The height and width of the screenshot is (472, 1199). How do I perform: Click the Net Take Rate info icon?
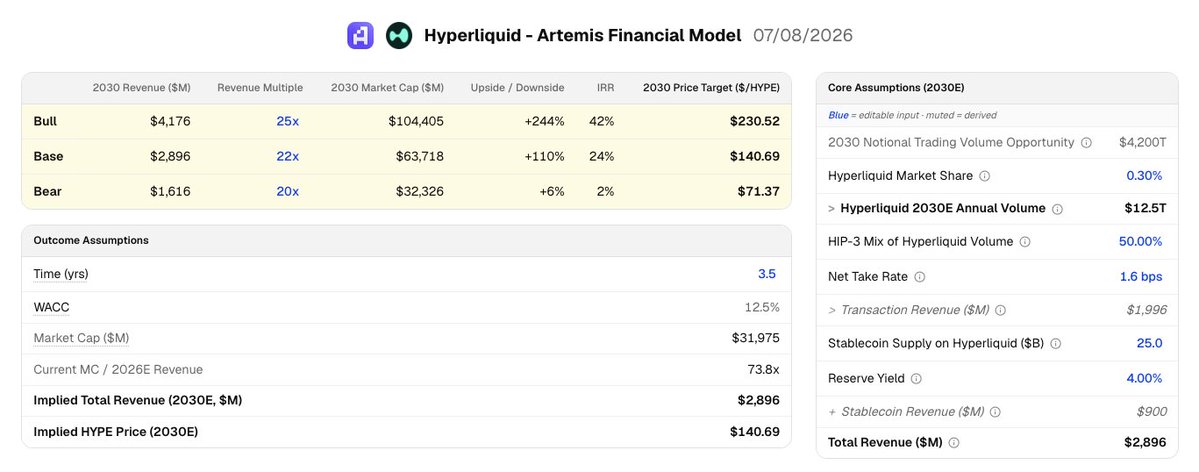pos(920,277)
